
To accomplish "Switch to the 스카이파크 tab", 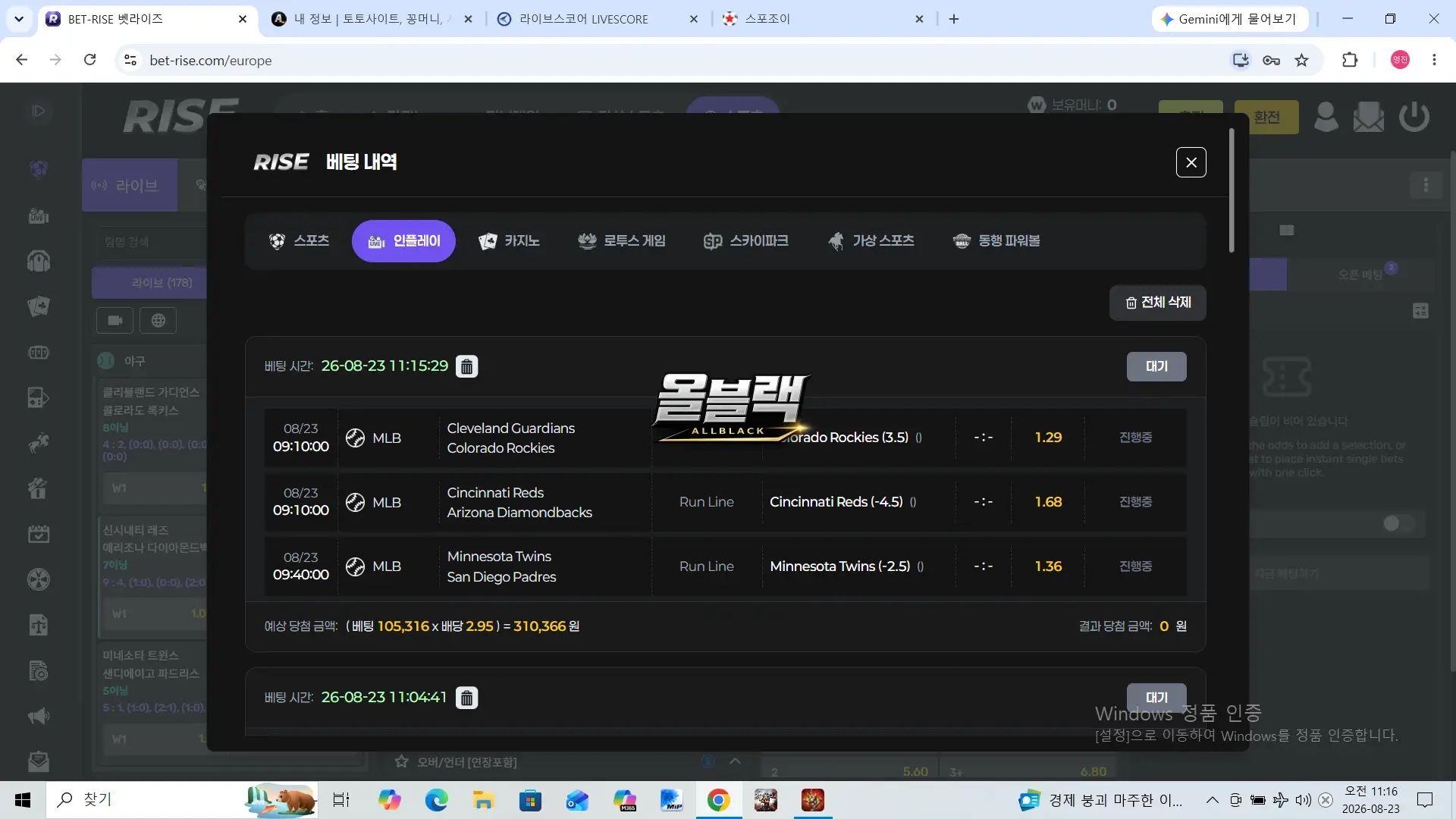I will coord(746,241).
